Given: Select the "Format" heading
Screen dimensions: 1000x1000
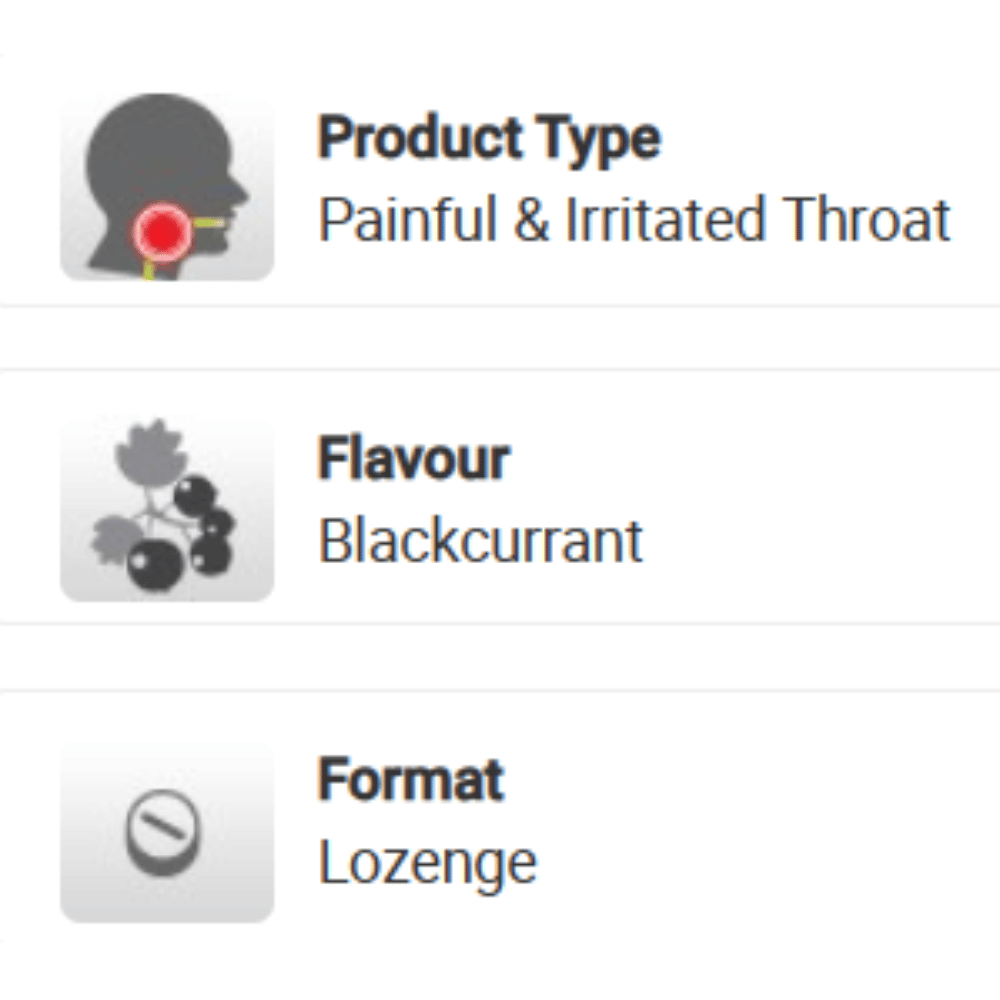Looking at the screenshot, I should pos(410,779).
